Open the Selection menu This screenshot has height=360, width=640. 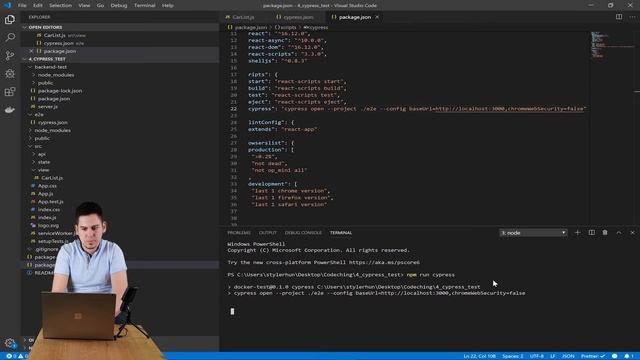[x=60, y=5]
